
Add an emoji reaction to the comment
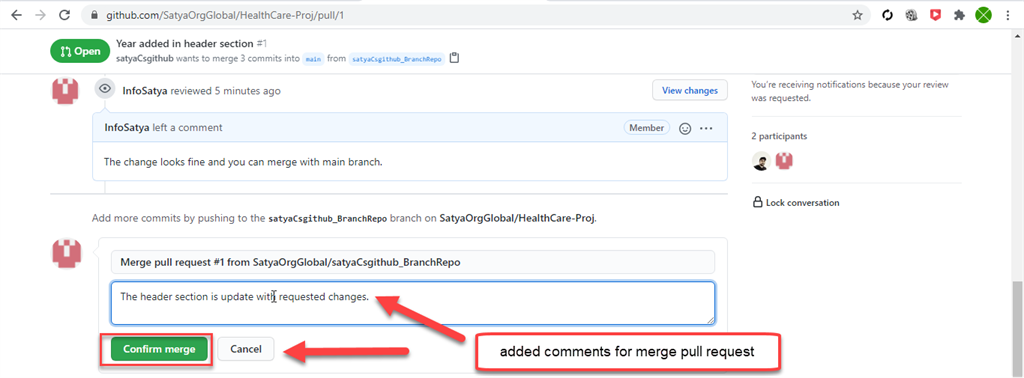point(685,129)
